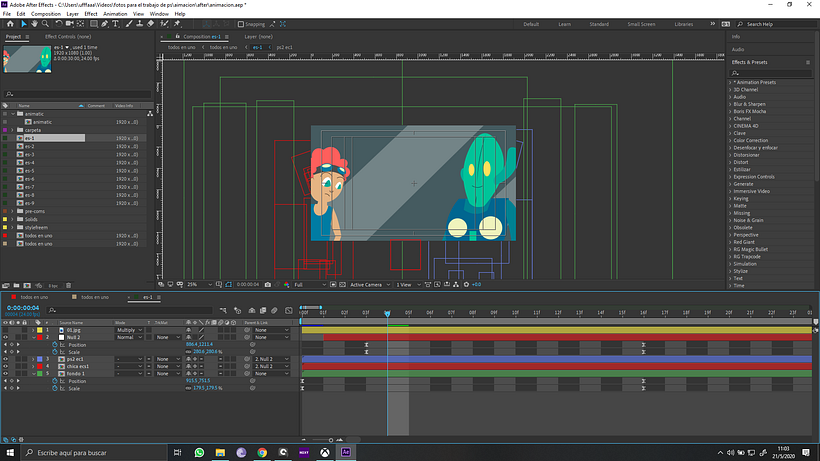Image resolution: width=820 pixels, height=461 pixels.
Task: Expand the Blur & Sharpen effects category
Action: point(731,104)
